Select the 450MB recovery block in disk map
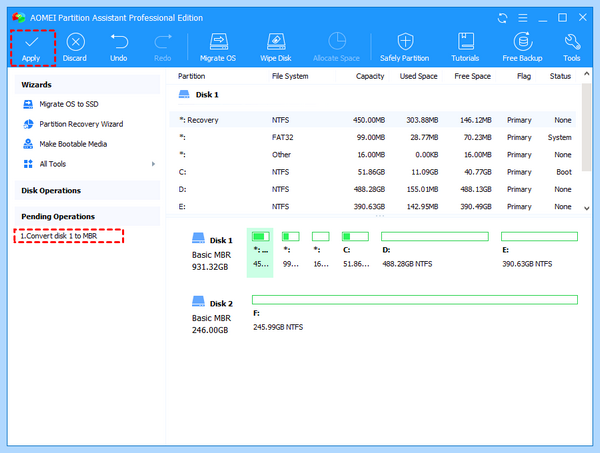 point(260,252)
